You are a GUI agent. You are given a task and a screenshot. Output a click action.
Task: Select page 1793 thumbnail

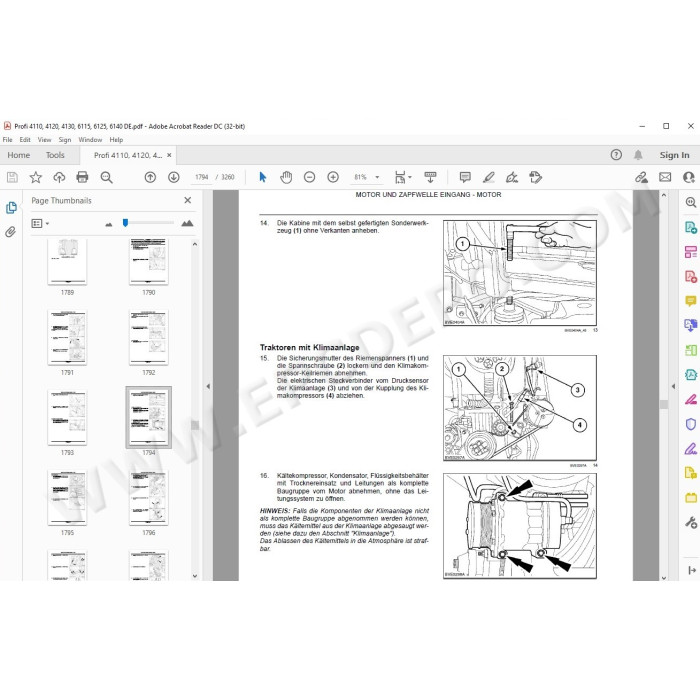pos(67,417)
